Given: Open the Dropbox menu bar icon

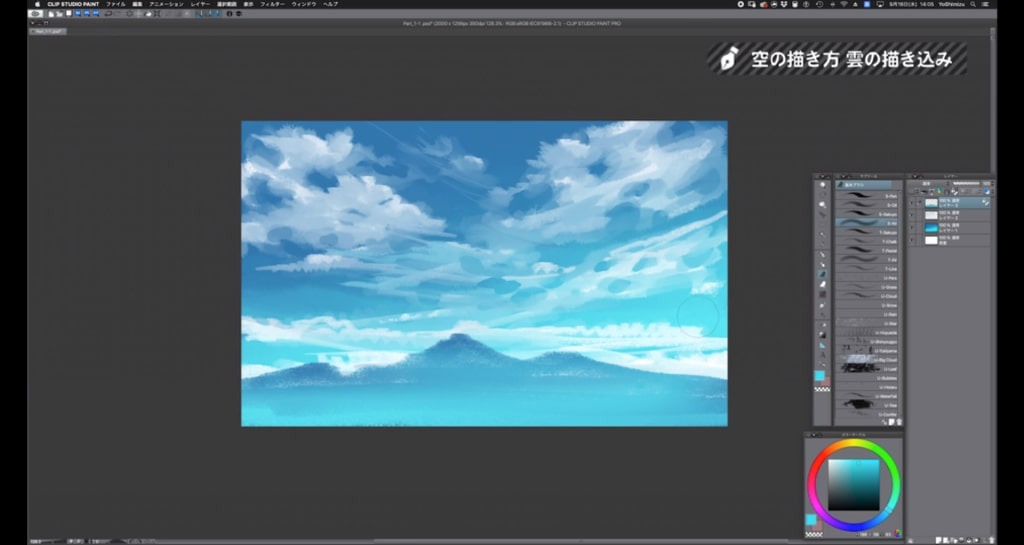Looking at the screenshot, I should point(784,4).
